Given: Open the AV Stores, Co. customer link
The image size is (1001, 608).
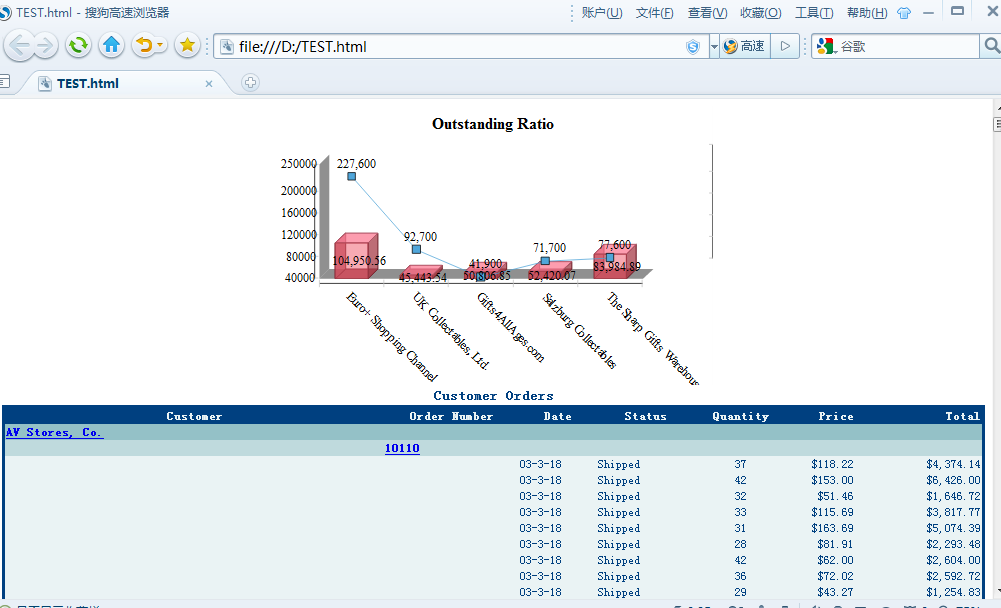Looking at the screenshot, I should point(54,432).
